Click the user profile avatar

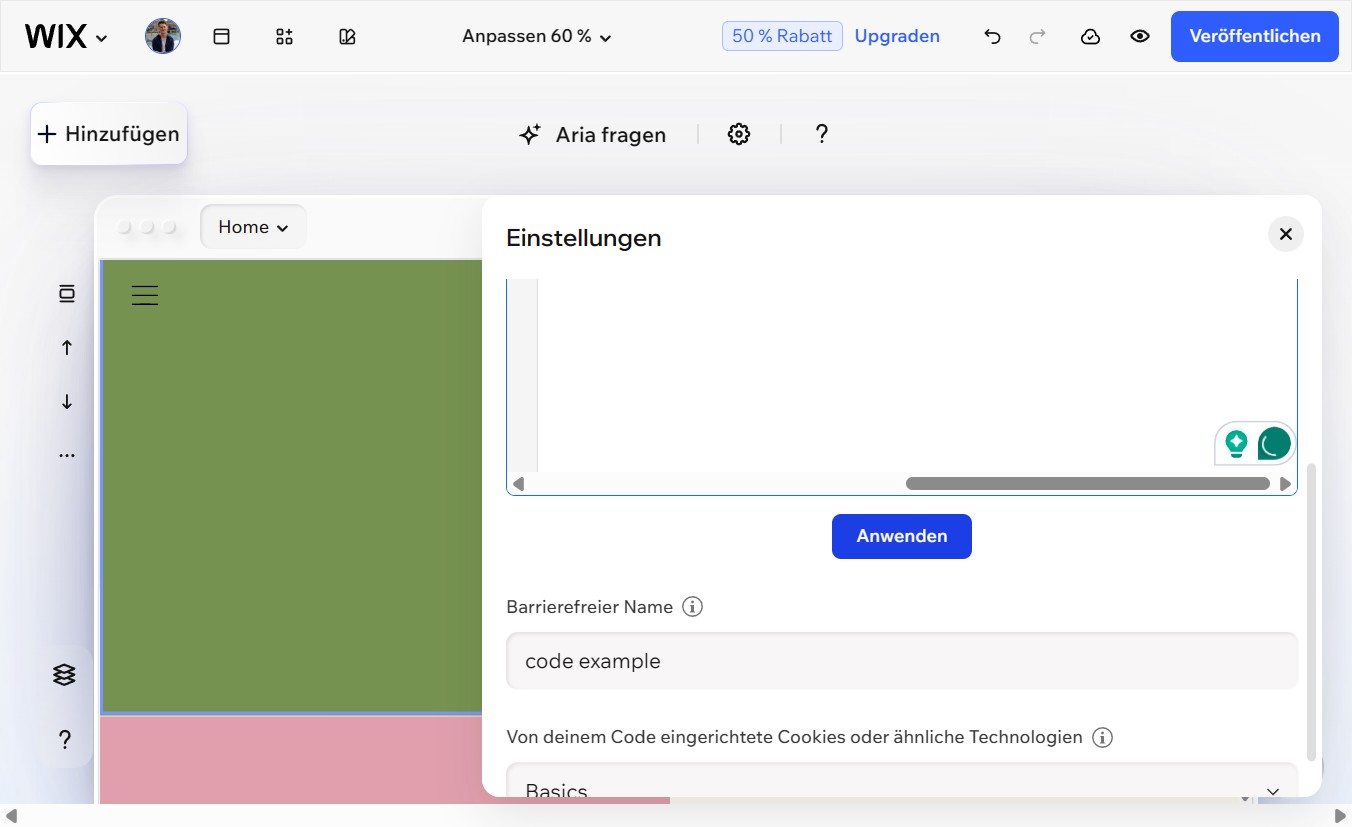pos(163,36)
